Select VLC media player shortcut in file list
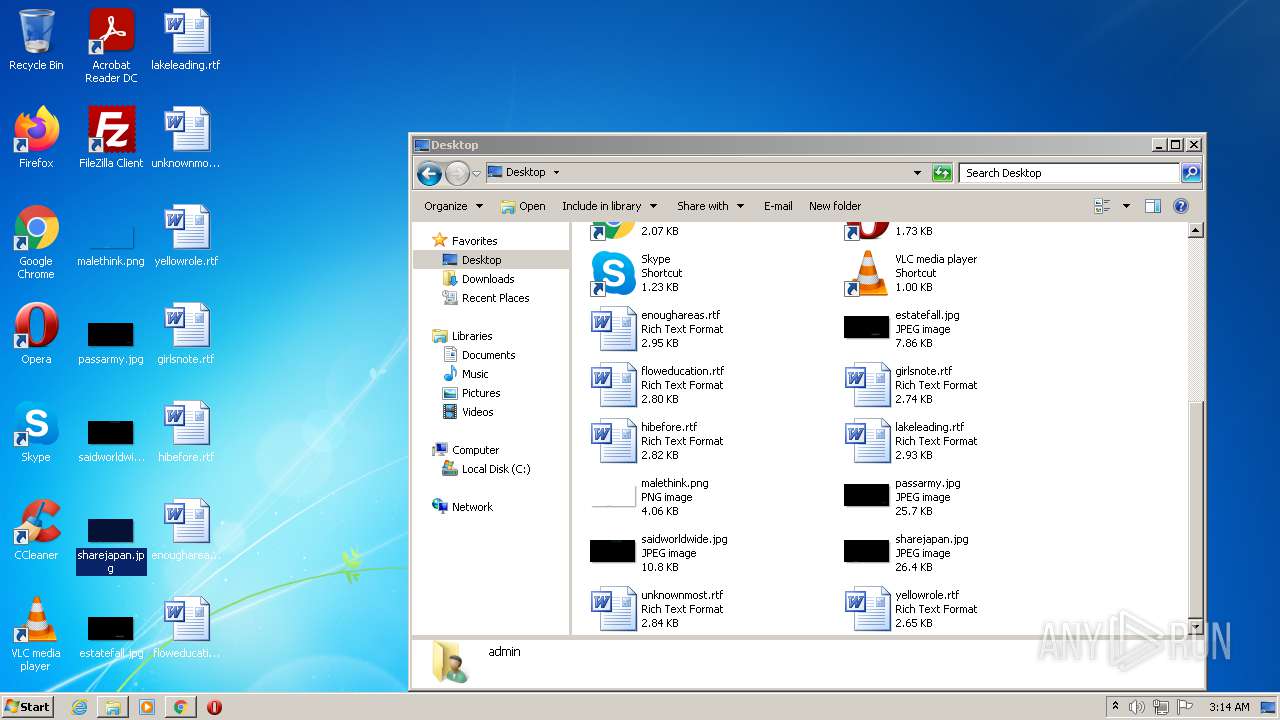 coord(911,273)
